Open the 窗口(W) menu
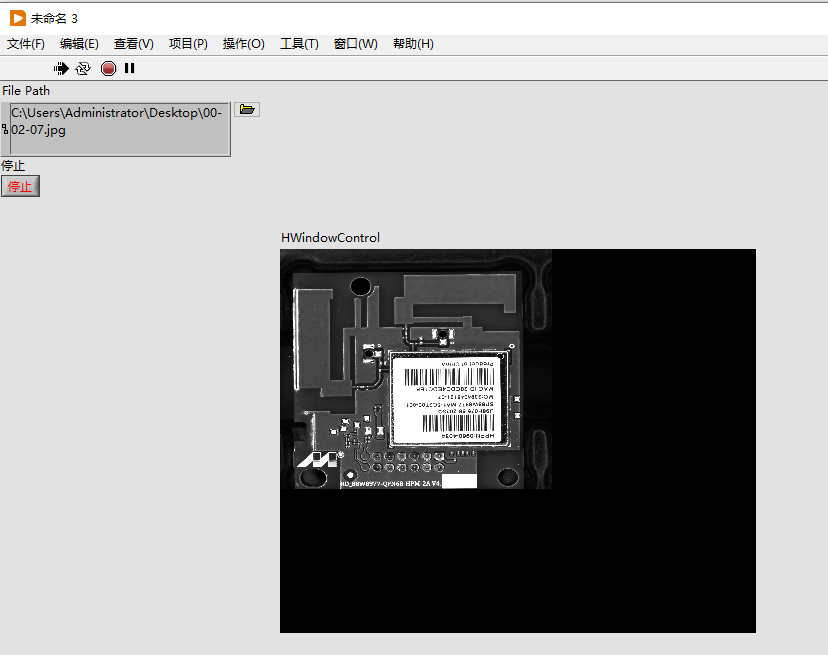 coord(355,44)
